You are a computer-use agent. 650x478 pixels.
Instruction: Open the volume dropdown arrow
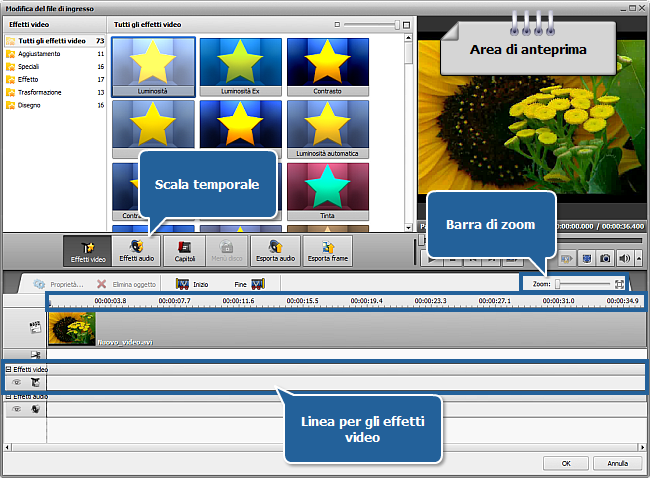pos(638,259)
